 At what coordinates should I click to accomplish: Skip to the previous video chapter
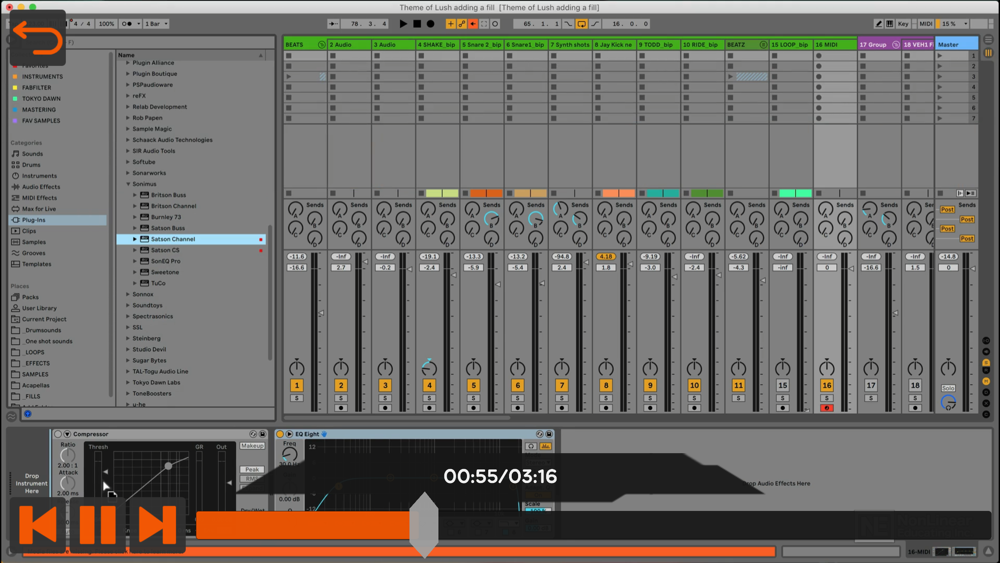coord(37,525)
